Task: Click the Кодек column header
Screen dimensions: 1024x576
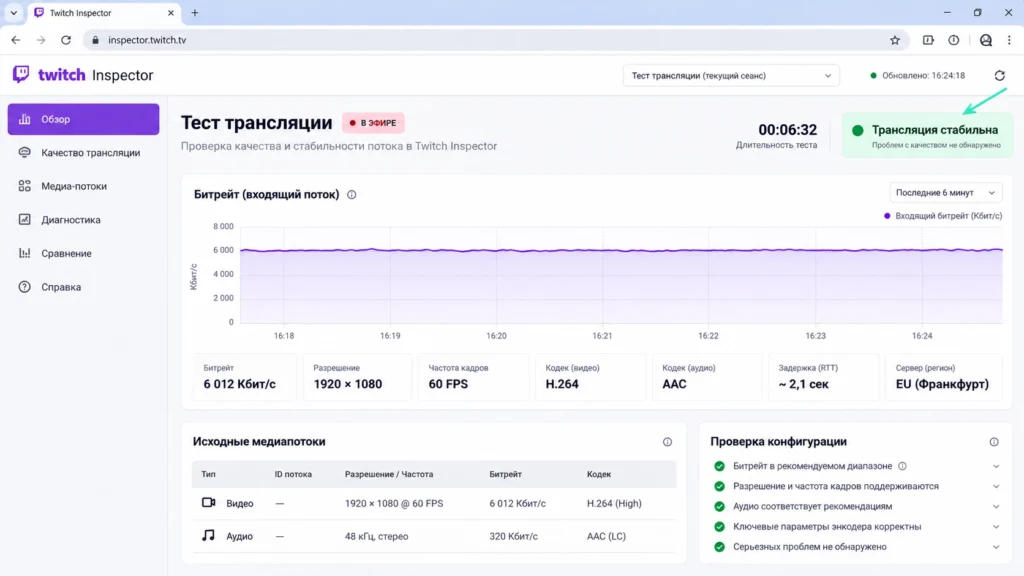Action: click(x=599, y=474)
